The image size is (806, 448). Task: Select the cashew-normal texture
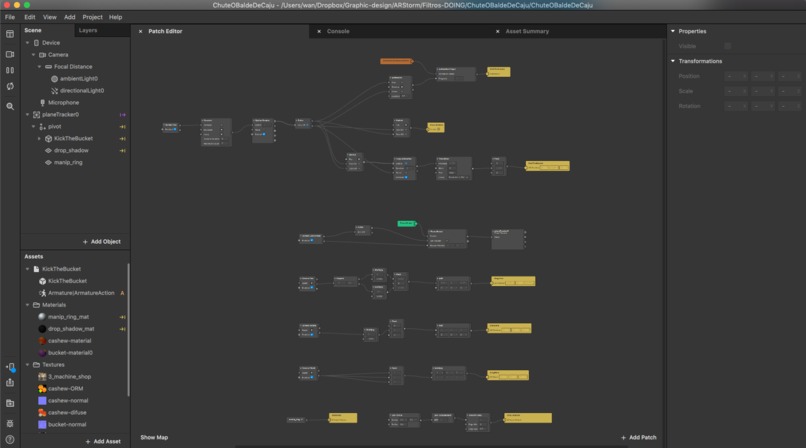click(68, 401)
